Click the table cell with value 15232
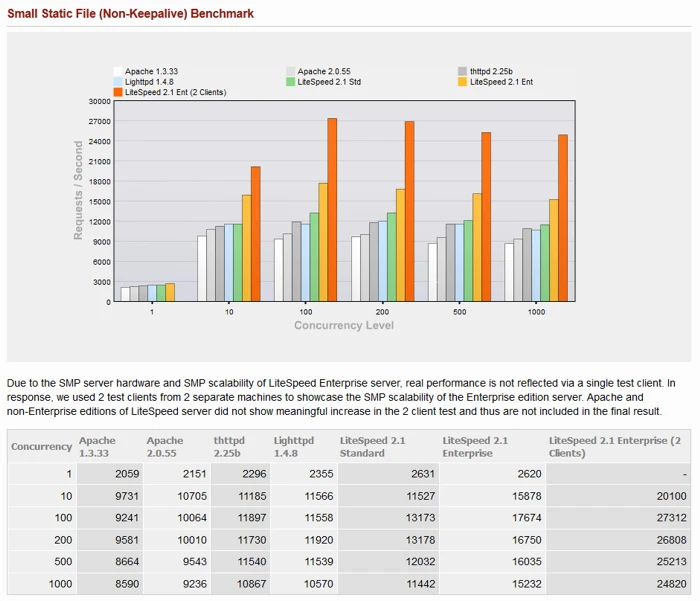Screen dimensions: 700x601 point(492,584)
